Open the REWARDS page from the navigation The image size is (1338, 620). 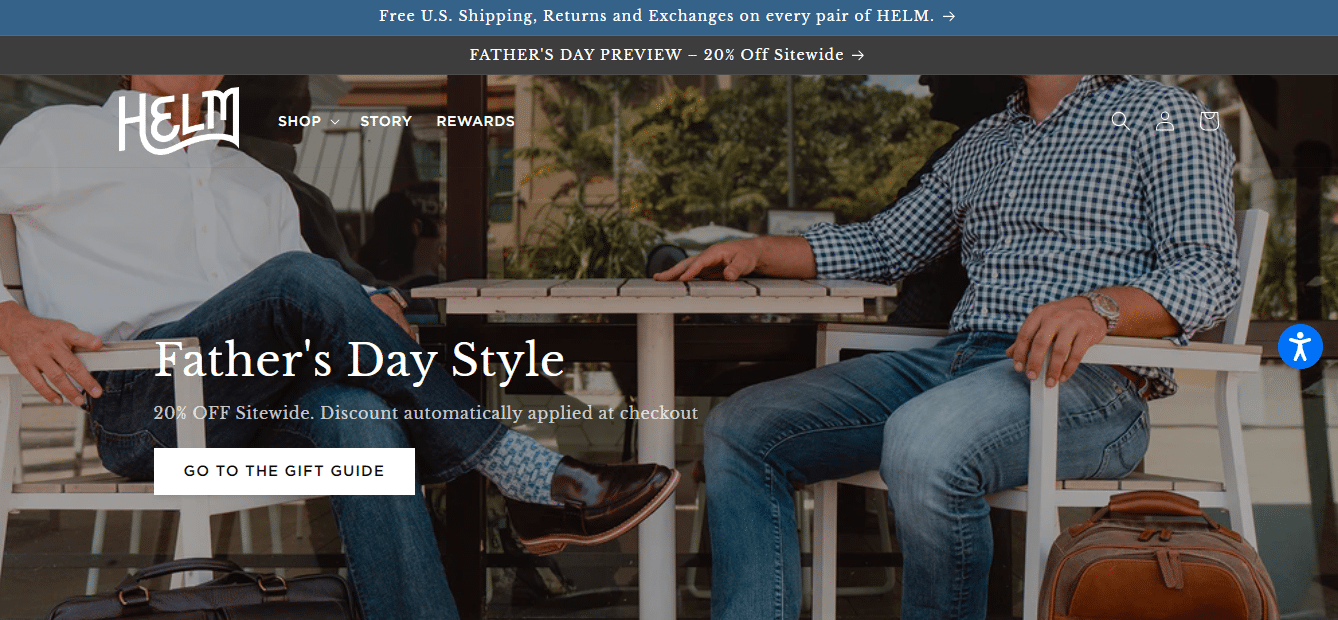point(475,121)
